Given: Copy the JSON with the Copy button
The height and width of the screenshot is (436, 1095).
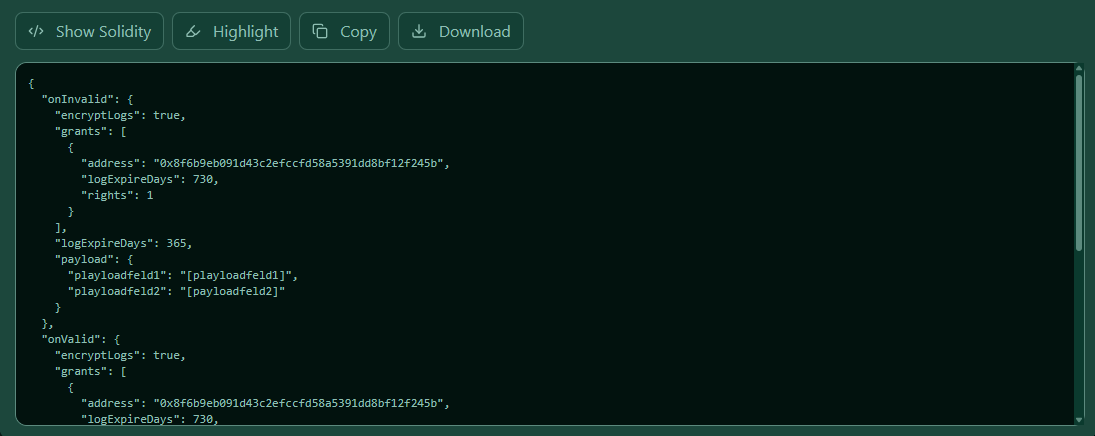Looking at the screenshot, I should click(344, 31).
